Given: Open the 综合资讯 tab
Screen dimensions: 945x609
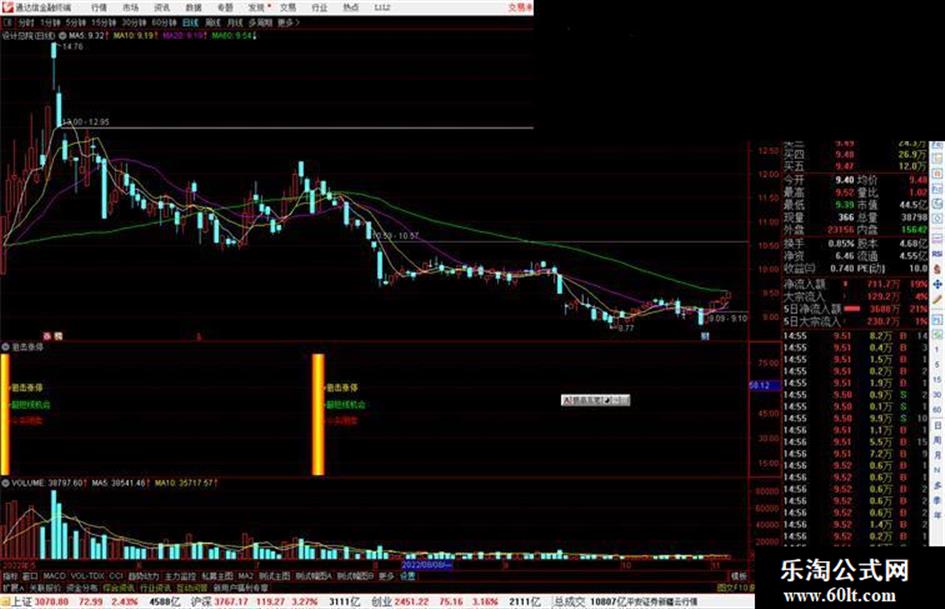Looking at the screenshot, I should click(x=119, y=587).
